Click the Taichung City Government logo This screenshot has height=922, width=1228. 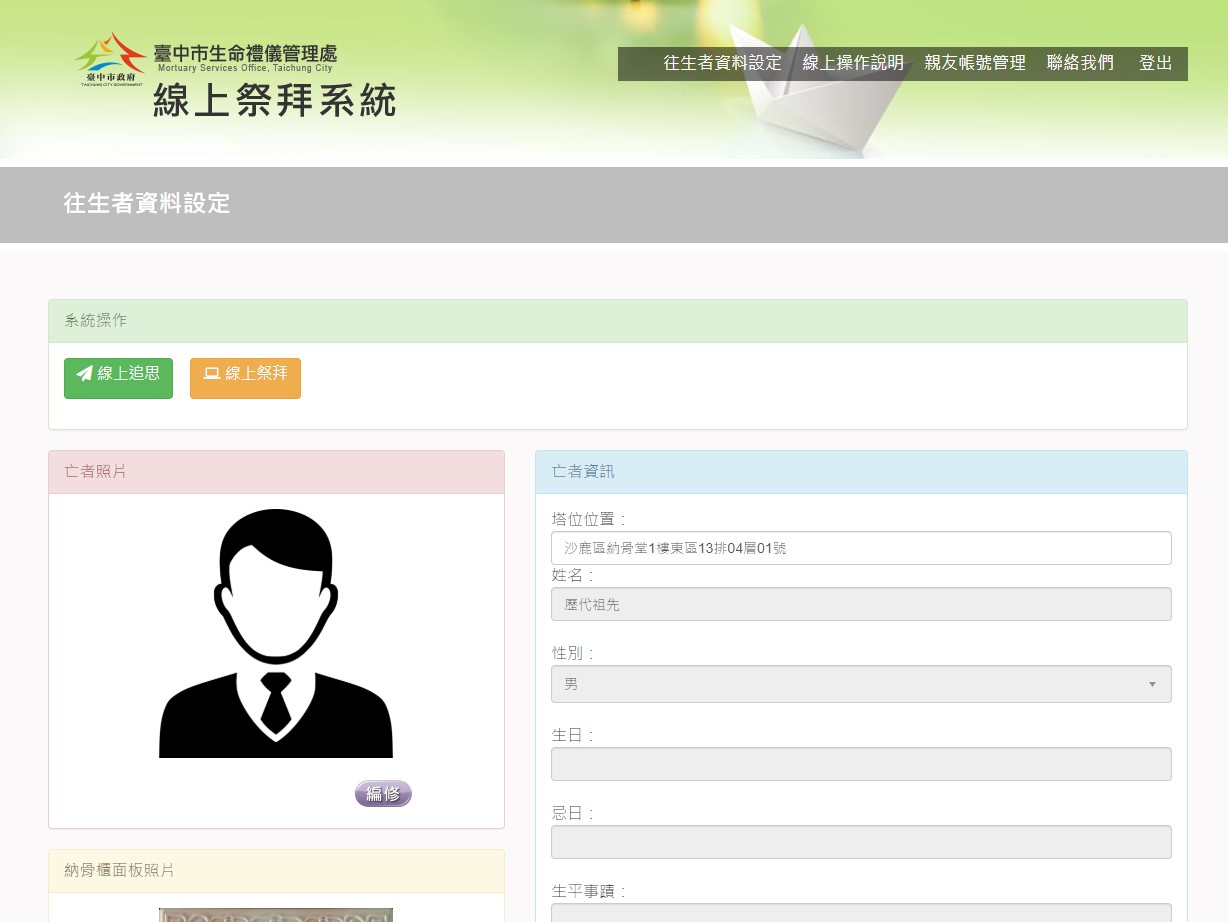click(110, 60)
